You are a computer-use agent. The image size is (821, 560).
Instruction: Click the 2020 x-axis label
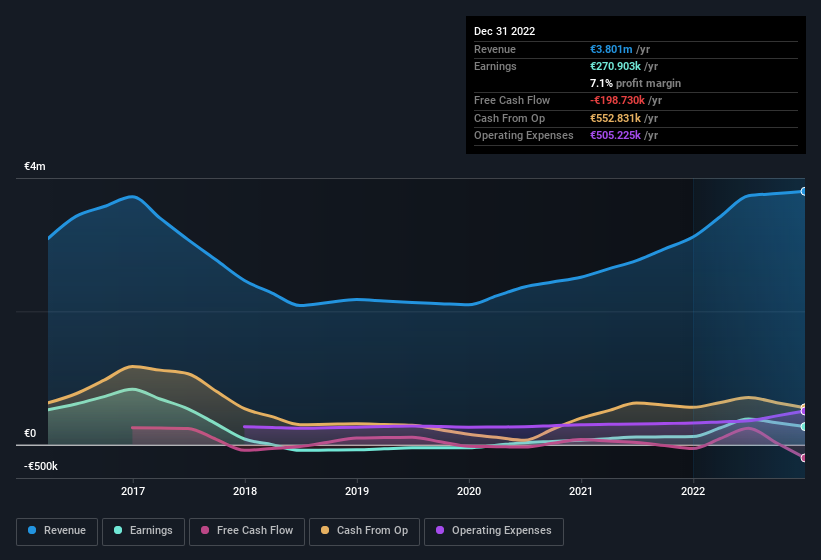click(469, 491)
